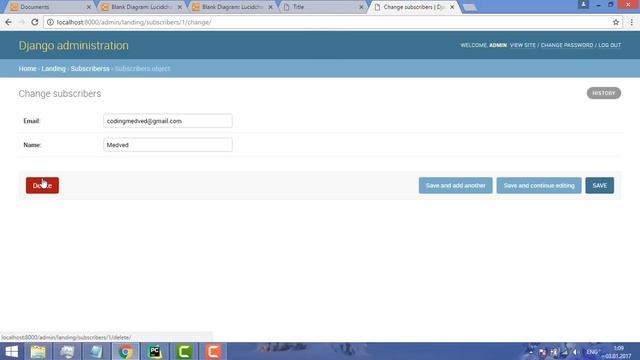Click the volume icon in system tray
The image size is (640, 360).
[576, 352]
